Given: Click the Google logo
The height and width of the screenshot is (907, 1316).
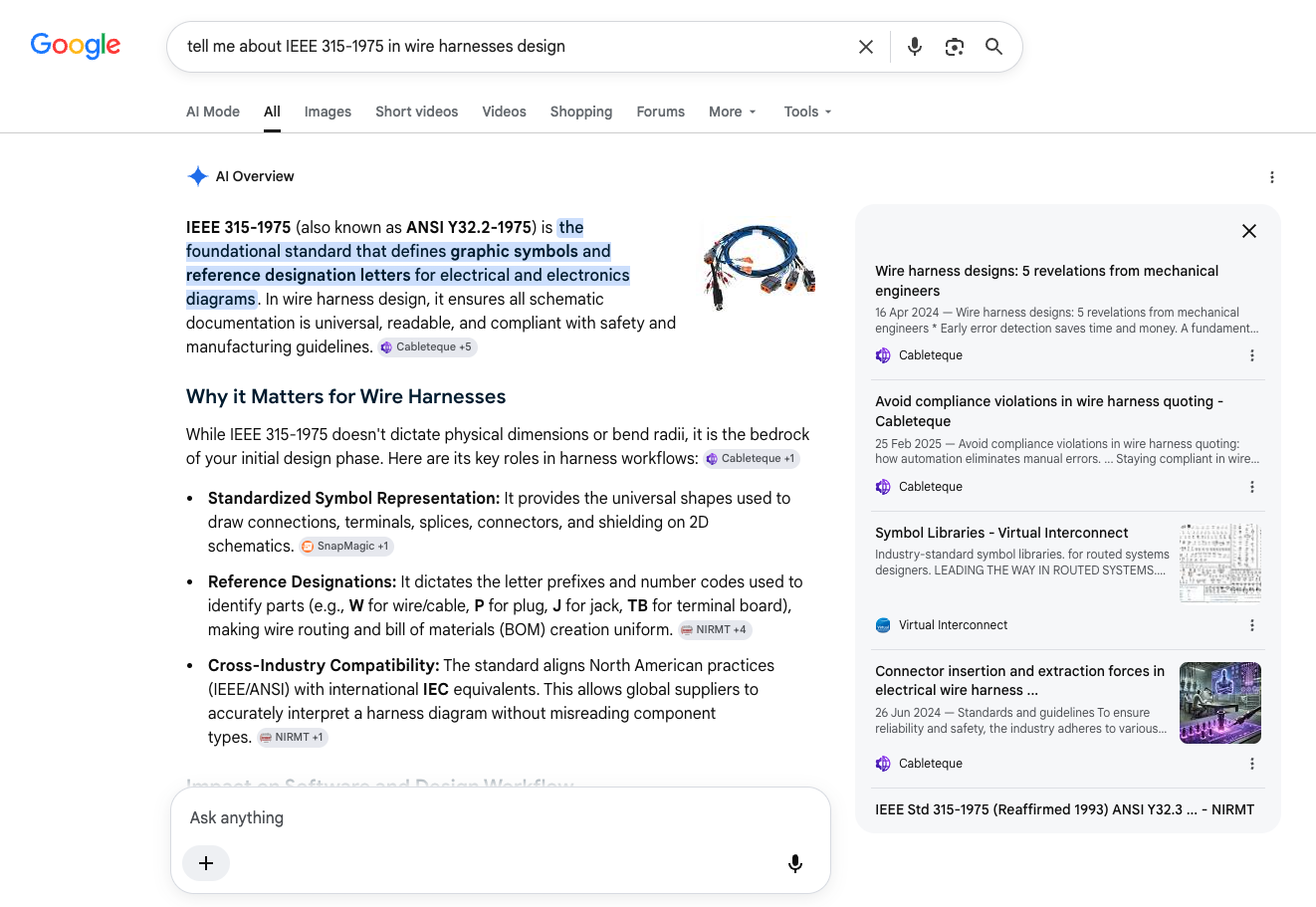Looking at the screenshot, I should tap(76, 46).
